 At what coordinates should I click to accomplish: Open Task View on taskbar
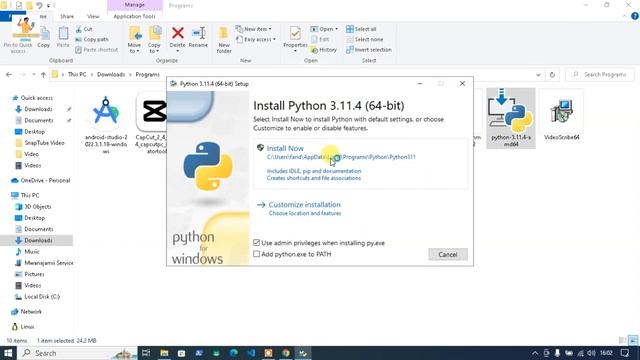tap(146, 353)
